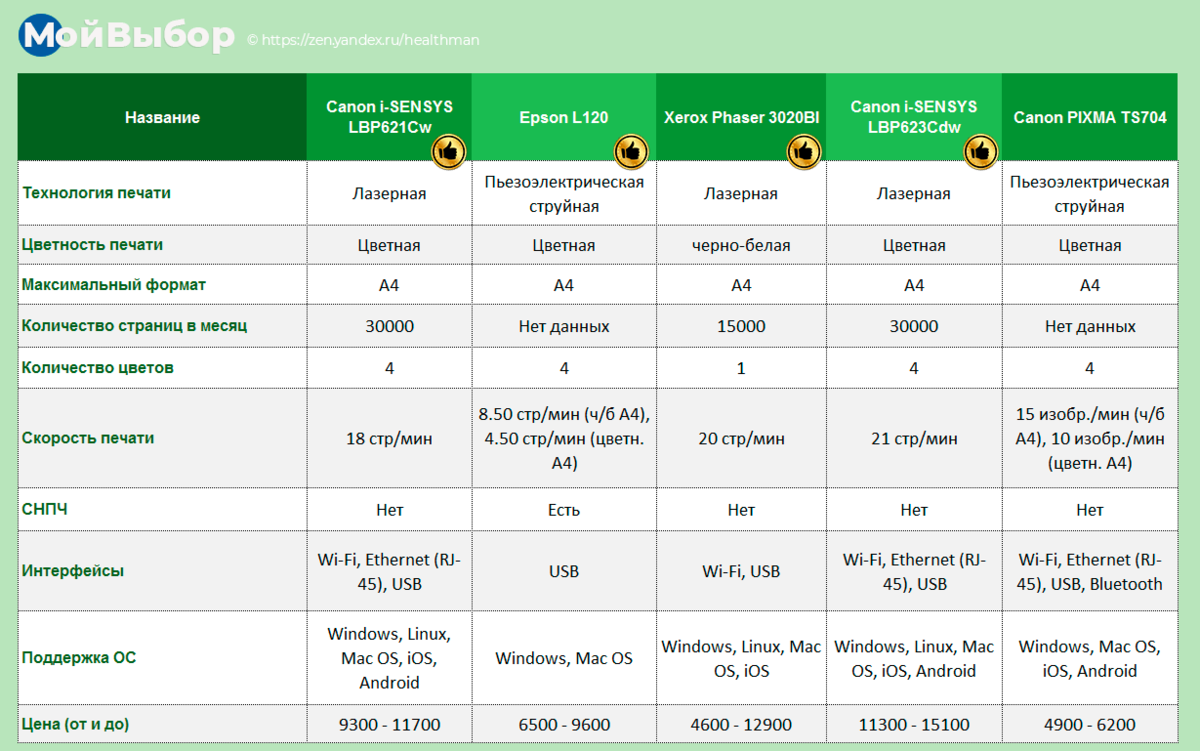
Task: Select the черно-белая cell
Action: 741,245
